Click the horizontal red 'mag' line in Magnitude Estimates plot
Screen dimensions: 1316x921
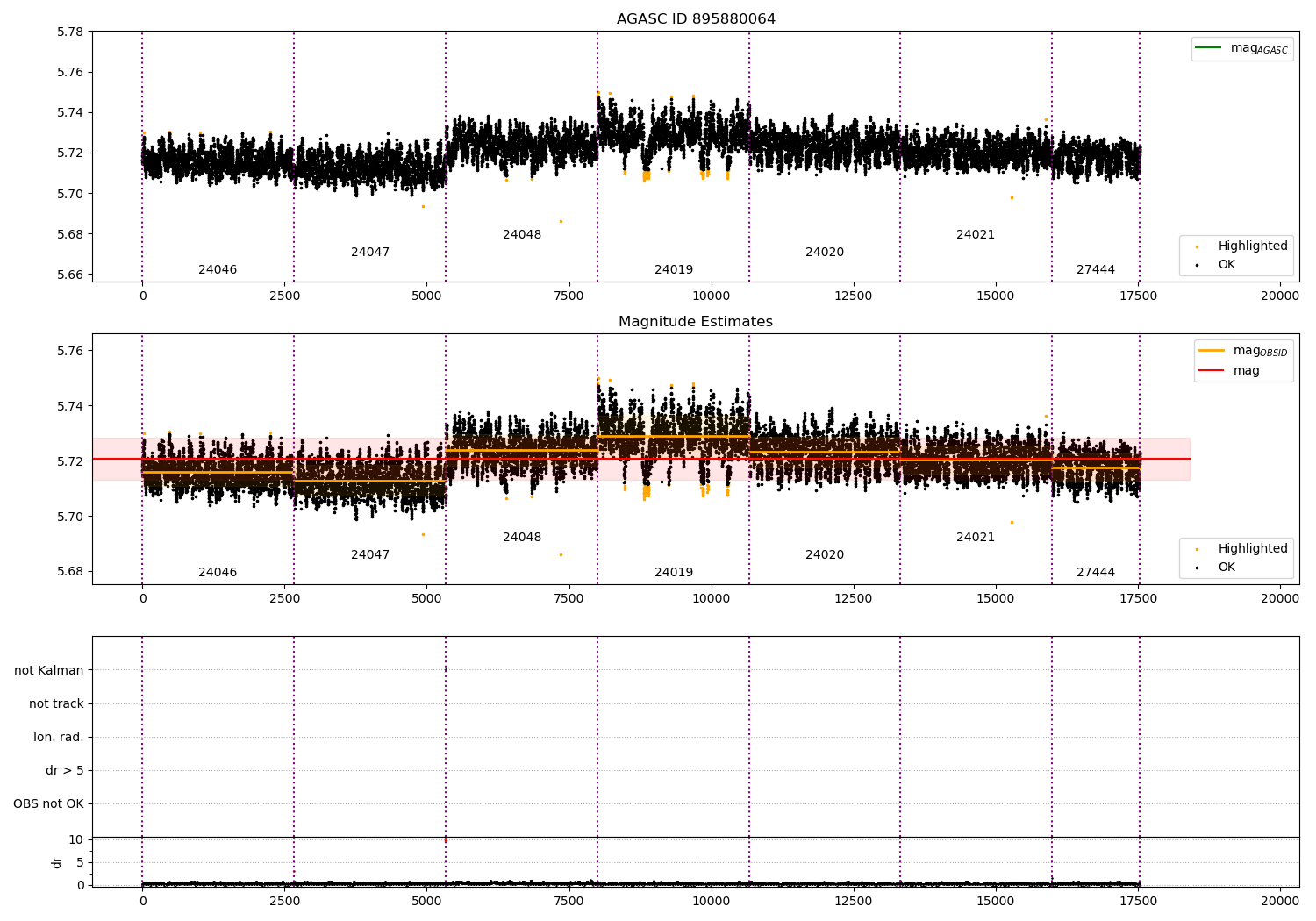pyautogui.click(x=641, y=459)
